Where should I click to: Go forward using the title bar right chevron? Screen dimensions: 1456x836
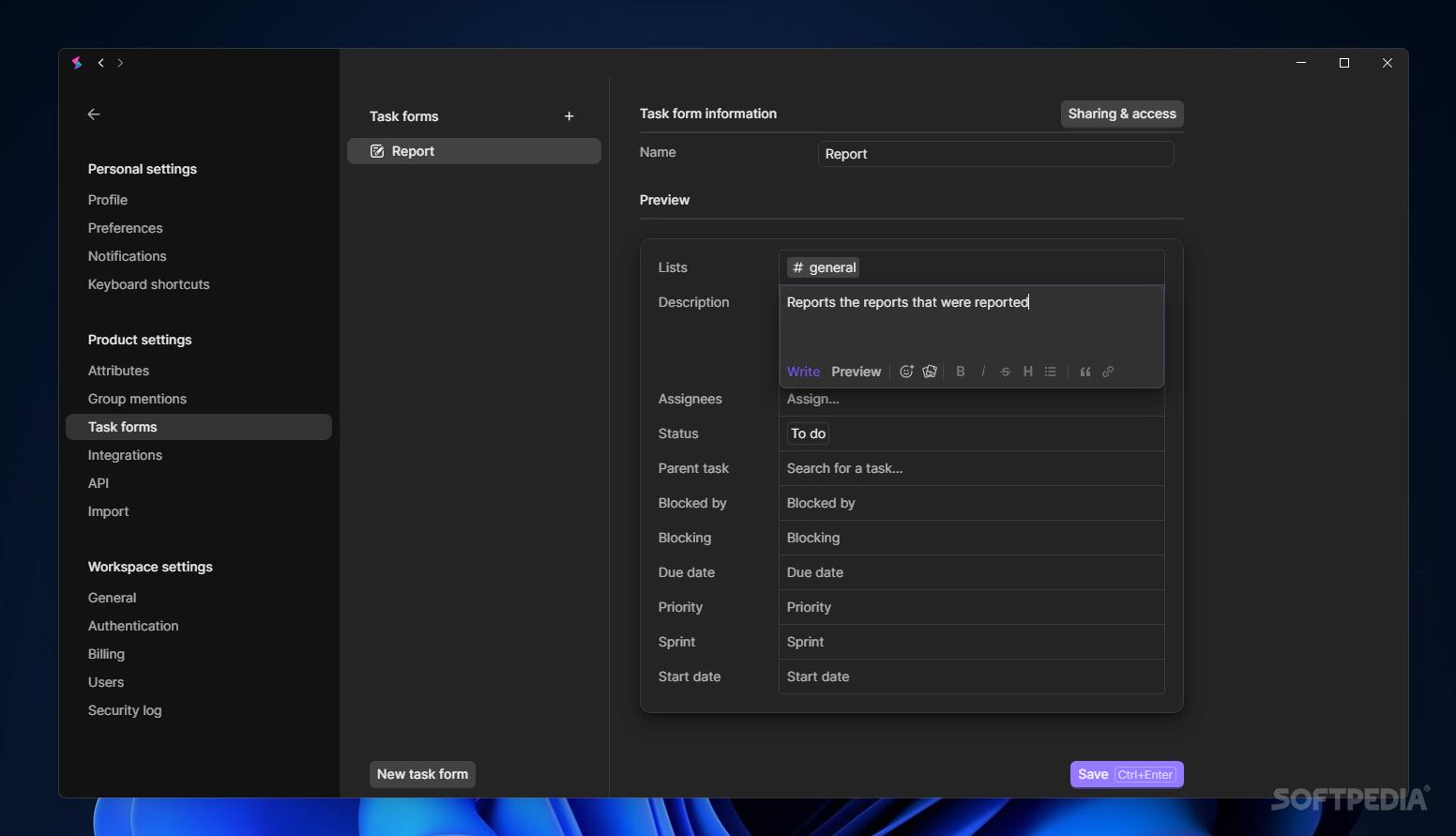[120, 63]
